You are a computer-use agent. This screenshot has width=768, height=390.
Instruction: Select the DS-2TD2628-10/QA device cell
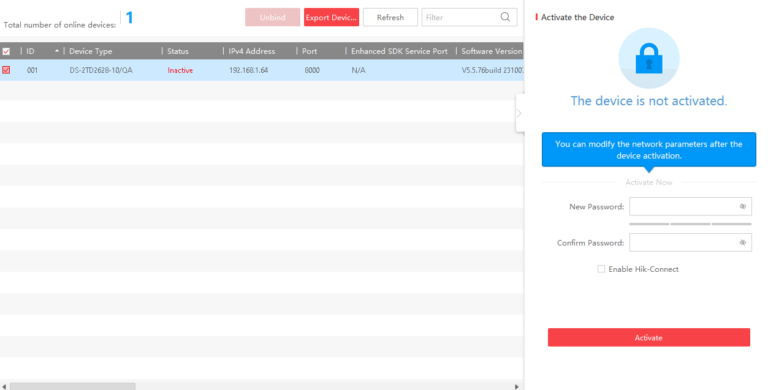coord(101,70)
